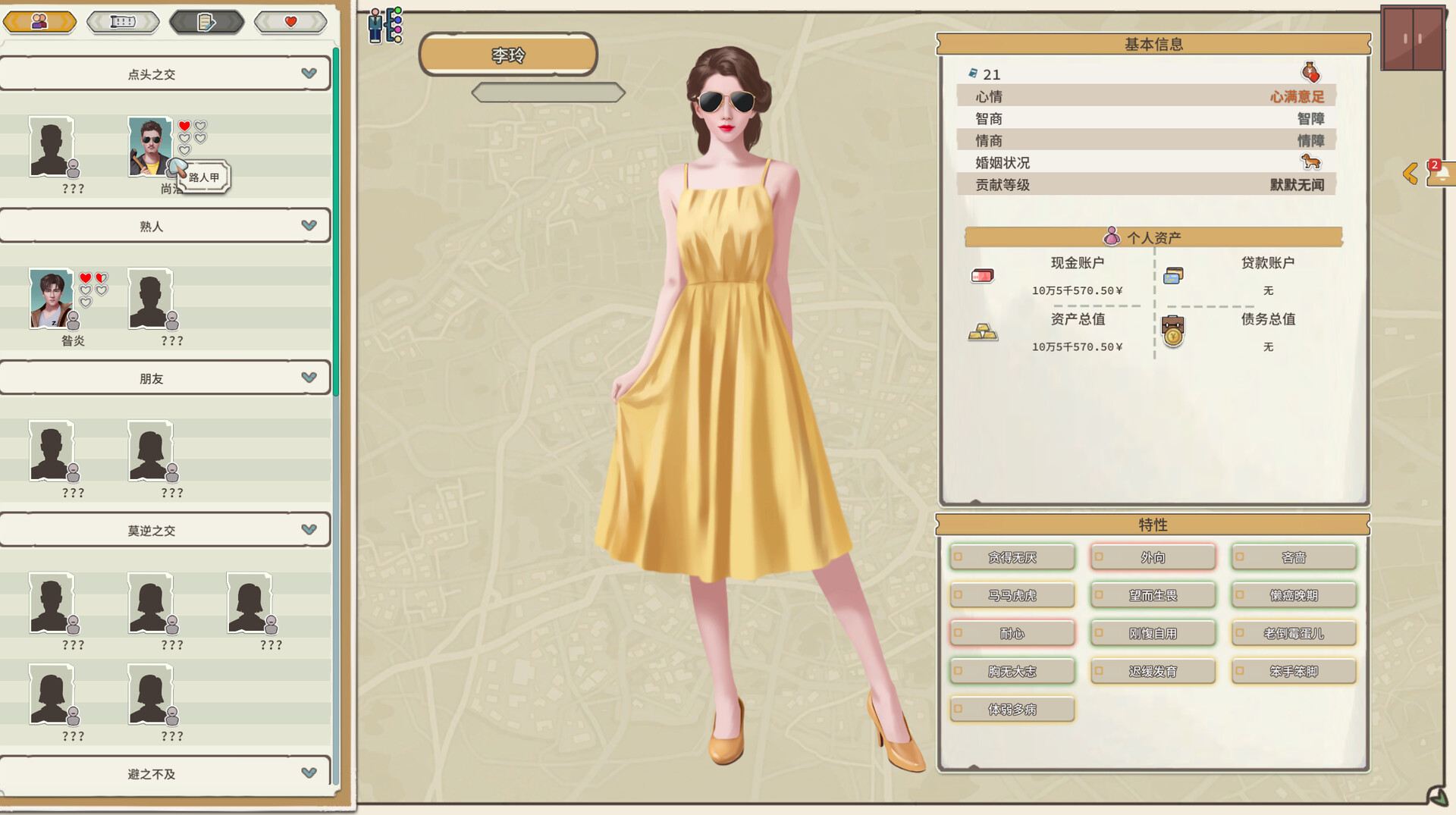1456x815 pixels.
Task: Click the notification bell with badge
Action: pyautogui.click(x=1440, y=173)
